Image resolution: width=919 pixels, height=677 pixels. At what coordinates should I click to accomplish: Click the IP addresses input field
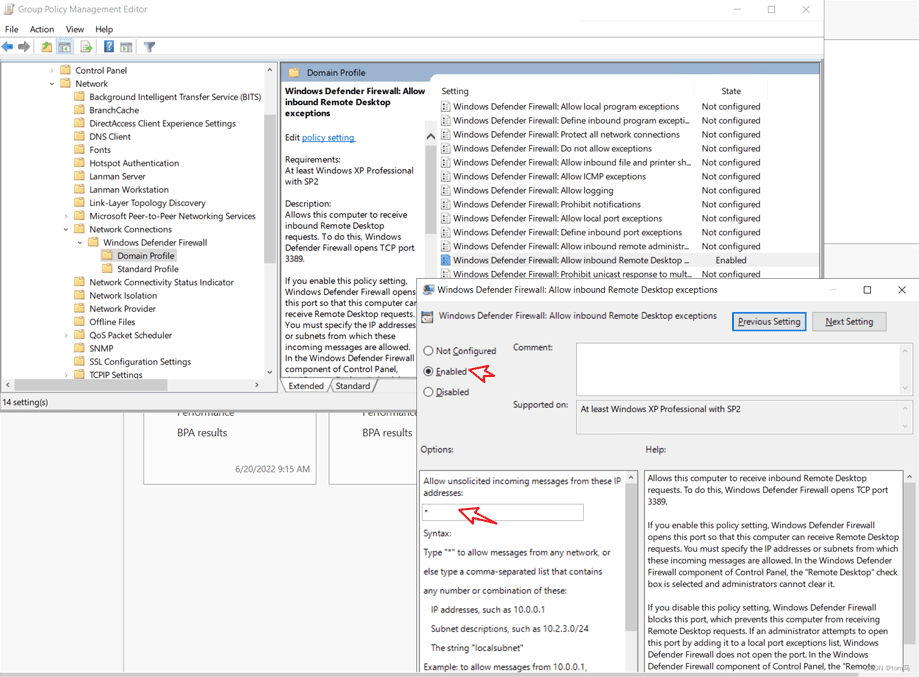503,512
